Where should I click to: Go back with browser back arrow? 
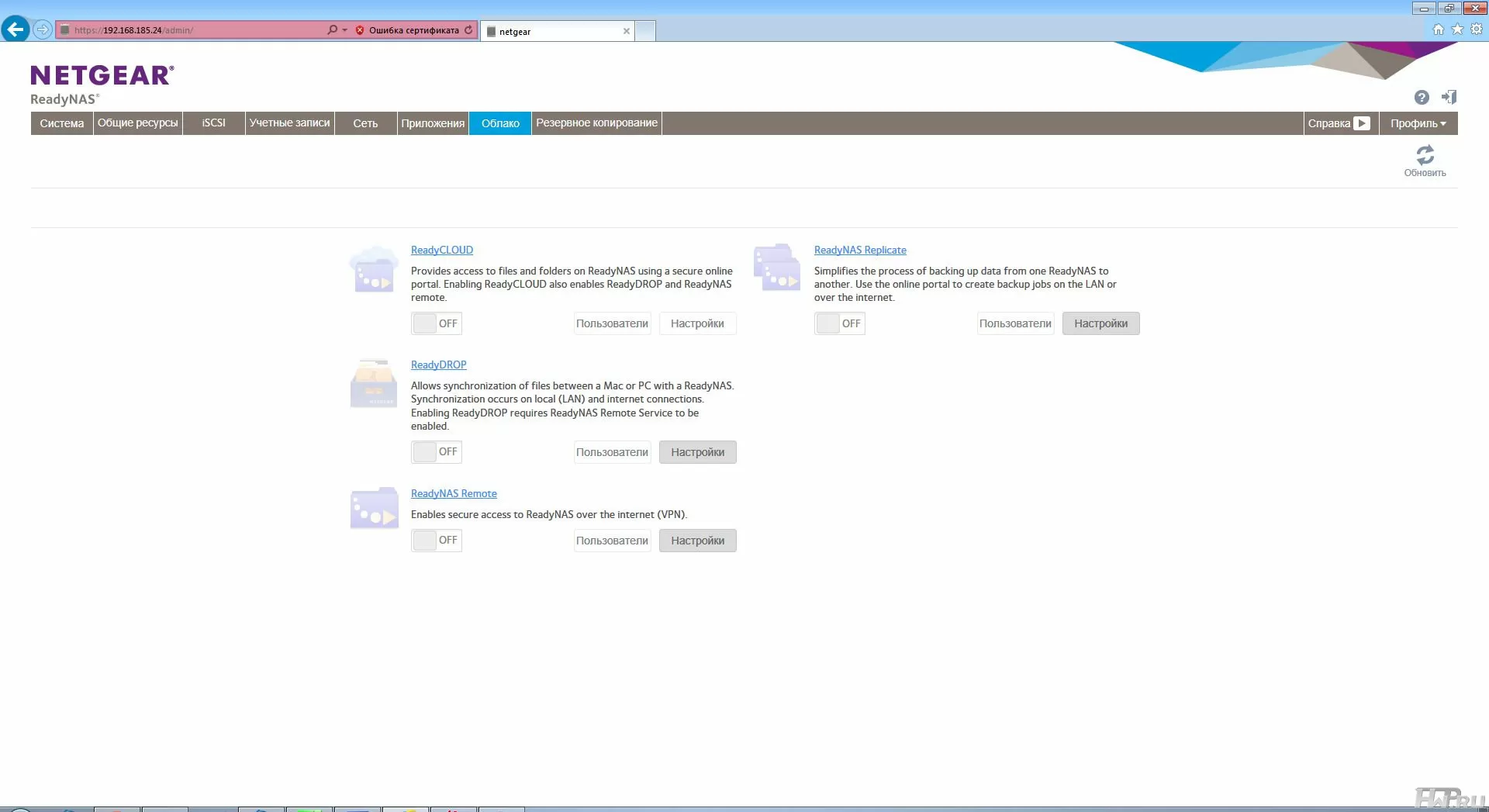tap(16, 29)
